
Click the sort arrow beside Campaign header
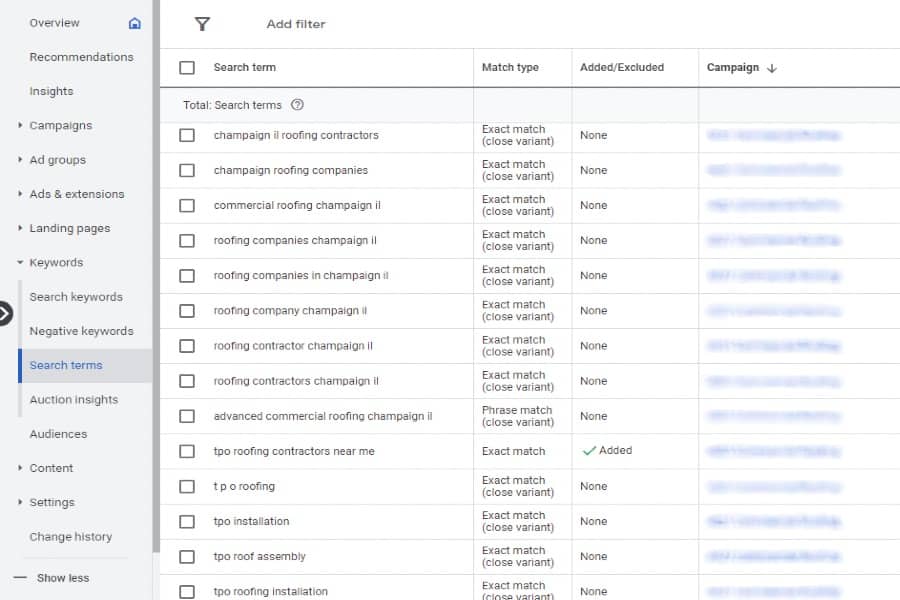pyautogui.click(x=771, y=68)
